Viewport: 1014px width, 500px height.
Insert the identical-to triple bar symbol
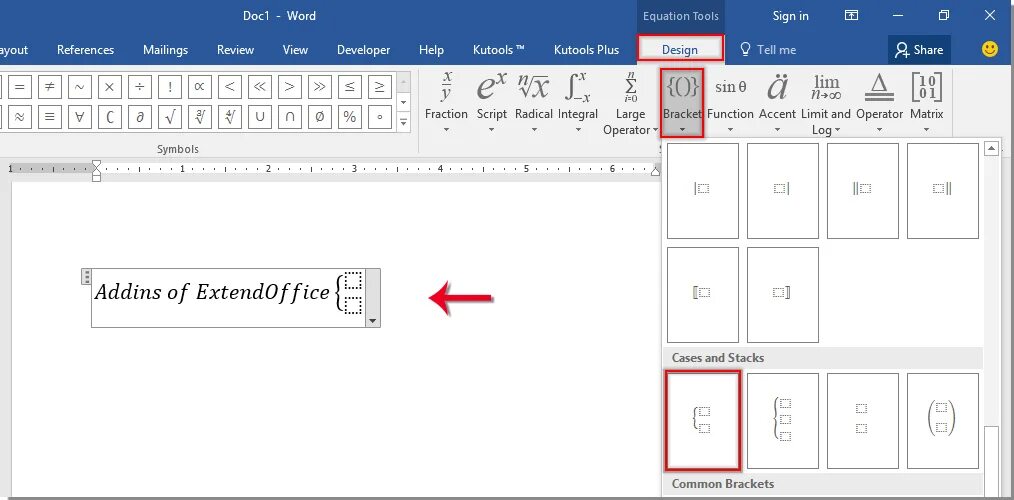coord(50,117)
